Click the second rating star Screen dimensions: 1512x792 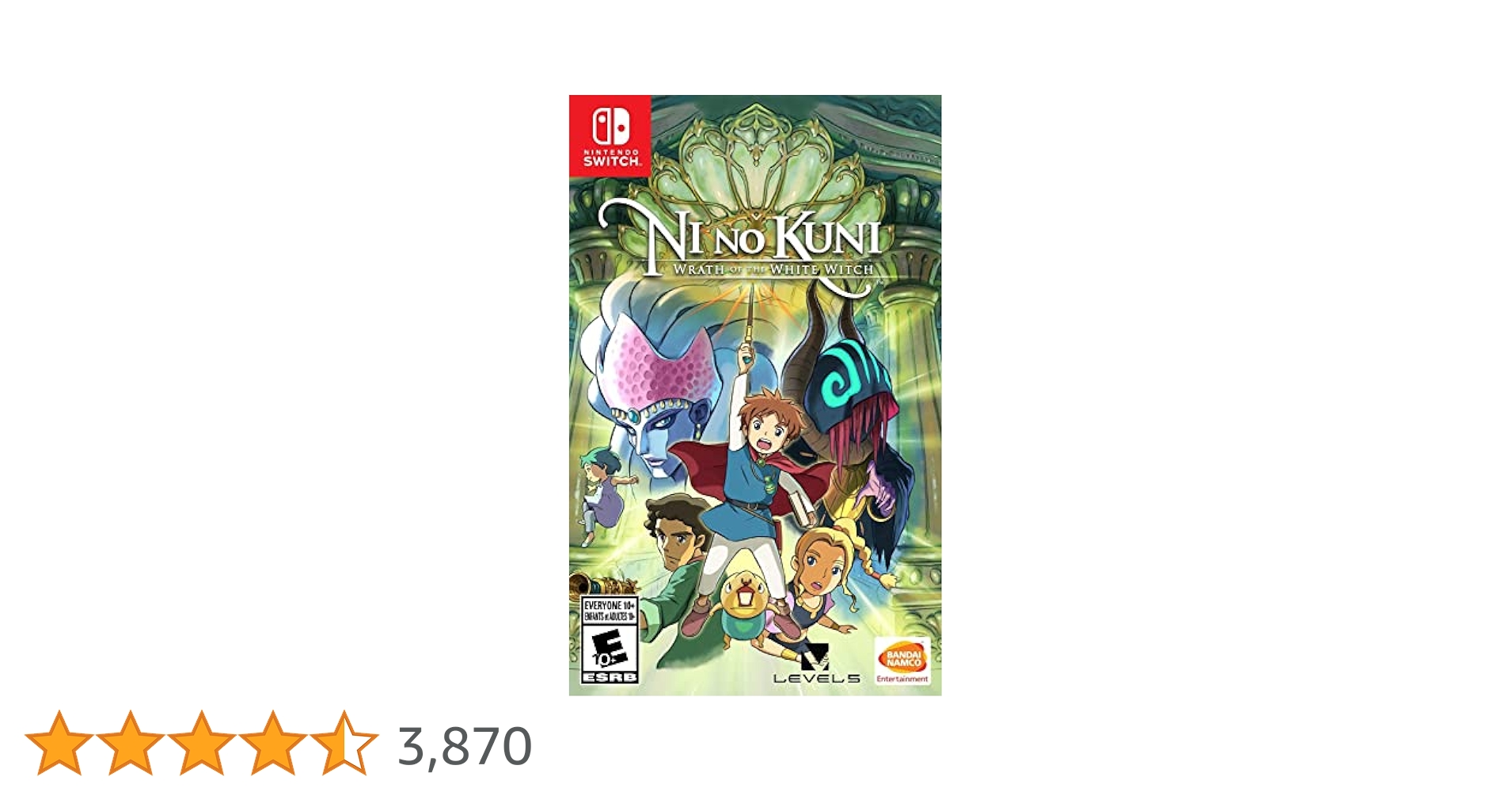130,742
